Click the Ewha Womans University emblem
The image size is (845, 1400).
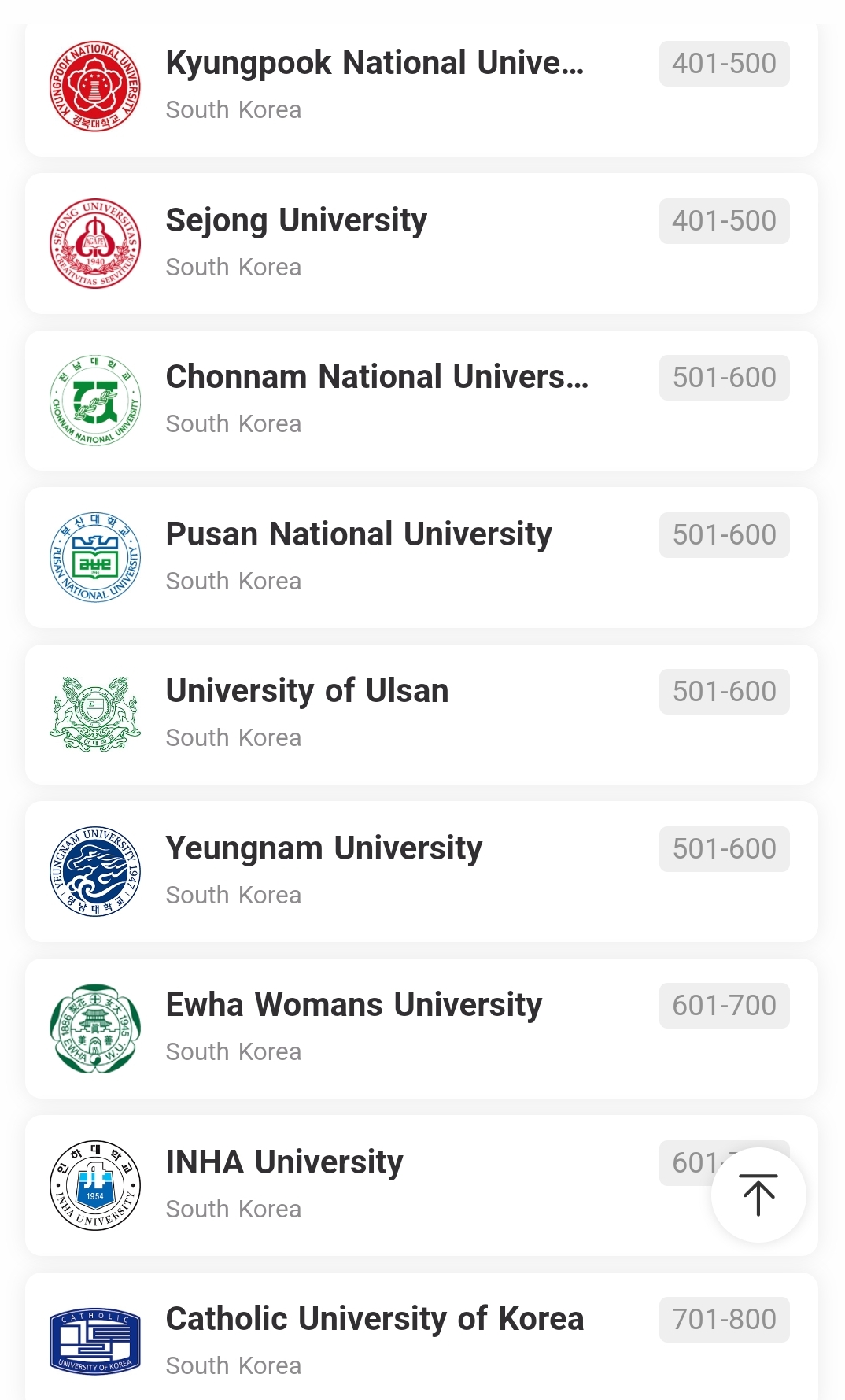[x=95, y=1029]
